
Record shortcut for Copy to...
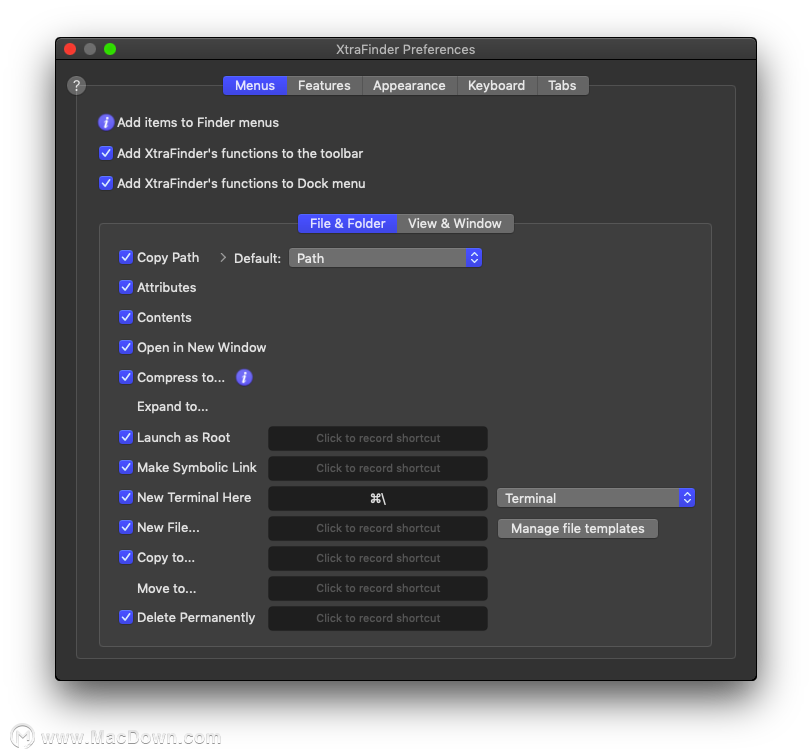click(x=378, y=558)
